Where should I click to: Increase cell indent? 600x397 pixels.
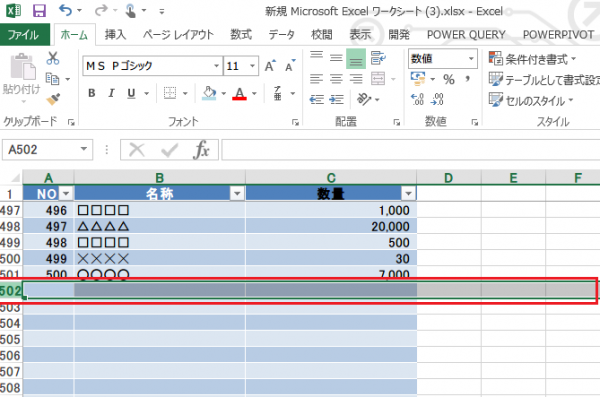tap(336, 100)
